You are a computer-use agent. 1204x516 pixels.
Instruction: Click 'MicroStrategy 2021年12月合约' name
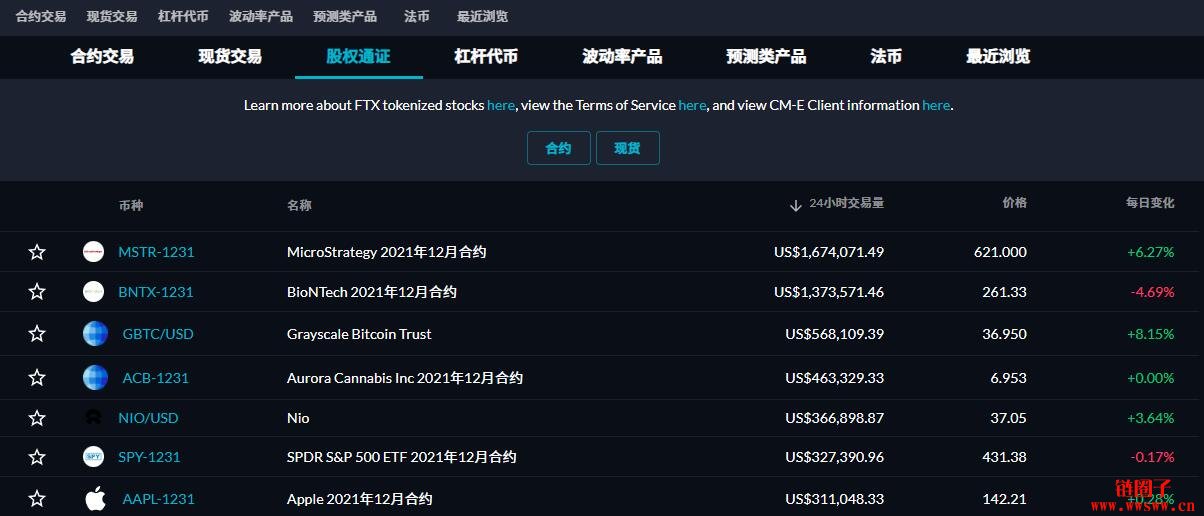pyautogui.click(x=386, y=252)
